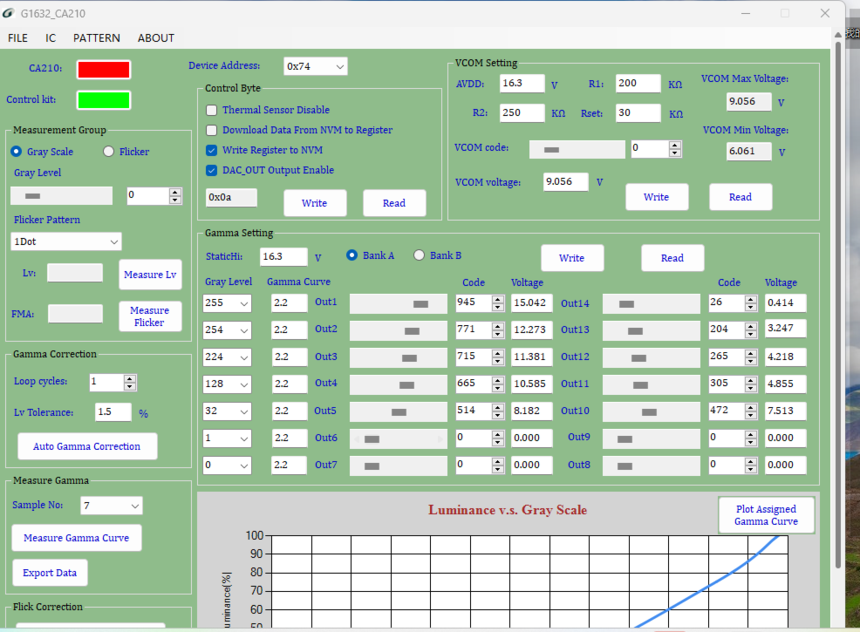
Task: Open the PATTERN menu
Action: coord(97,38)
